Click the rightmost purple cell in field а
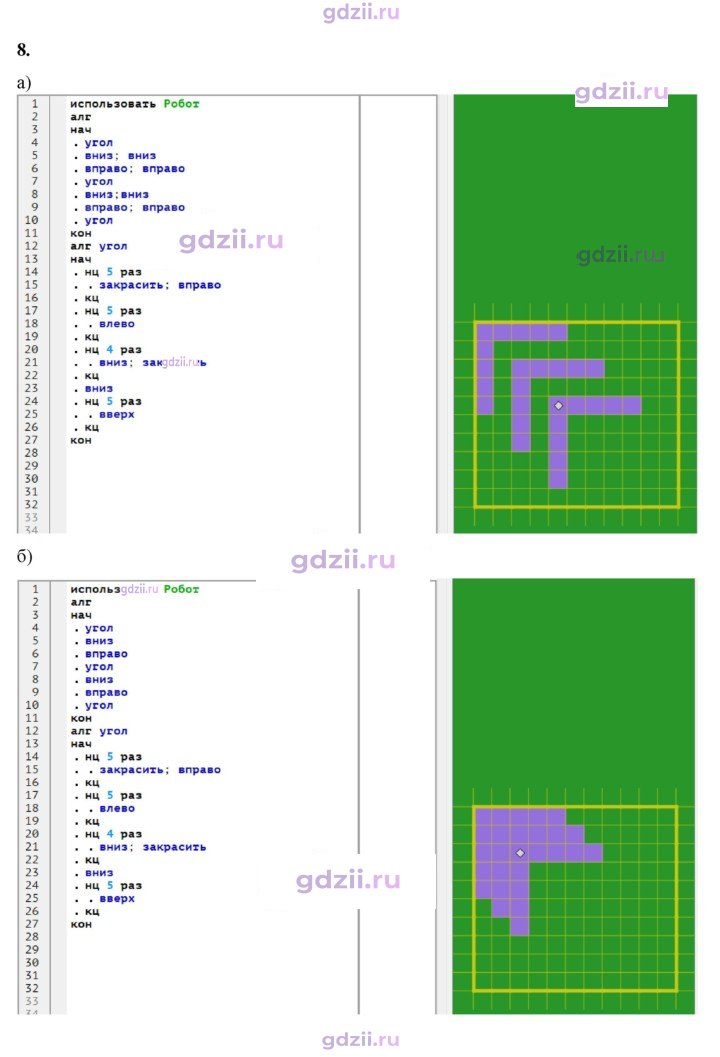The width and height of the screenshot is (720, 1057). [632, 405]
